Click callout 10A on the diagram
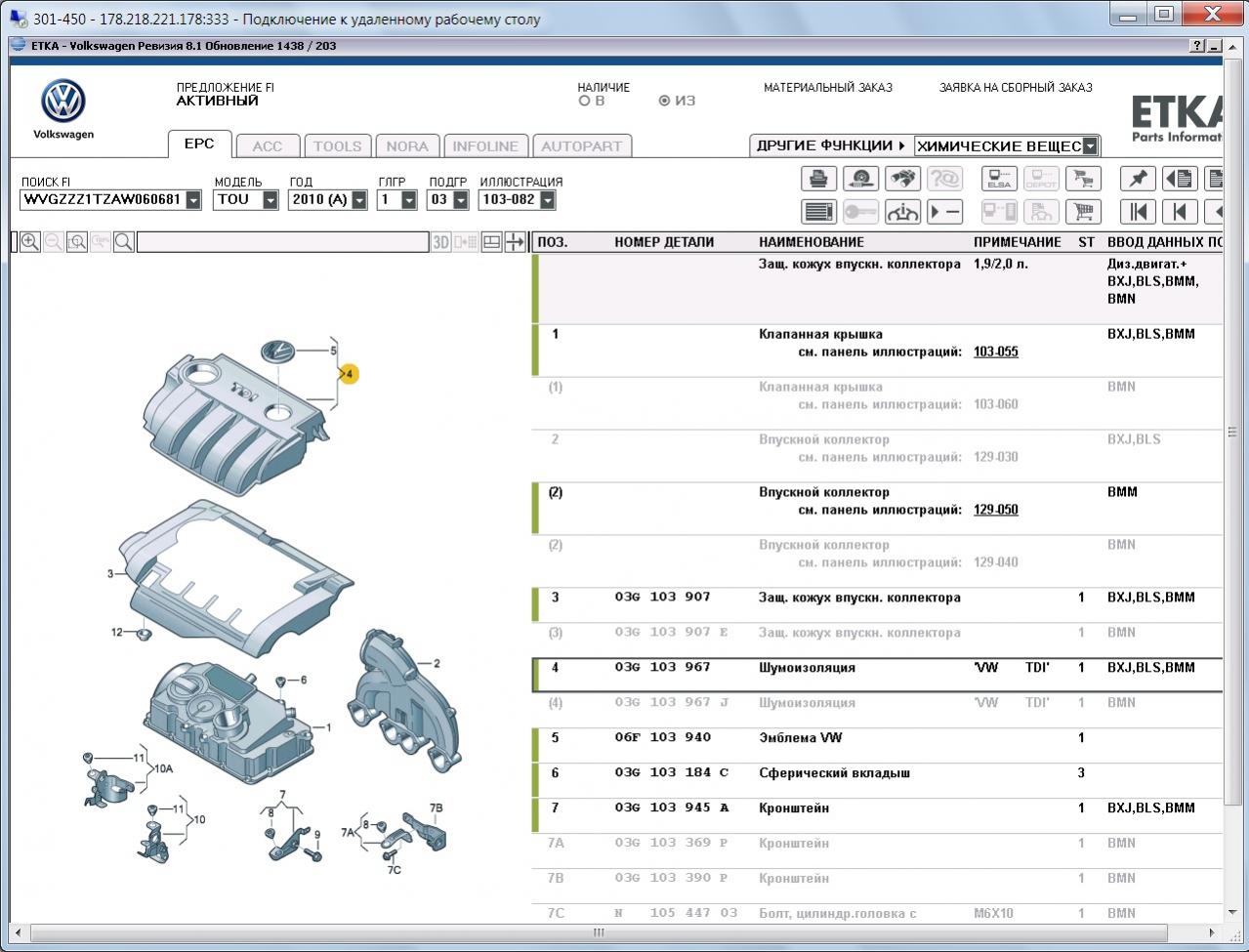Viewport: 1249px width, 952px height. 164,769
